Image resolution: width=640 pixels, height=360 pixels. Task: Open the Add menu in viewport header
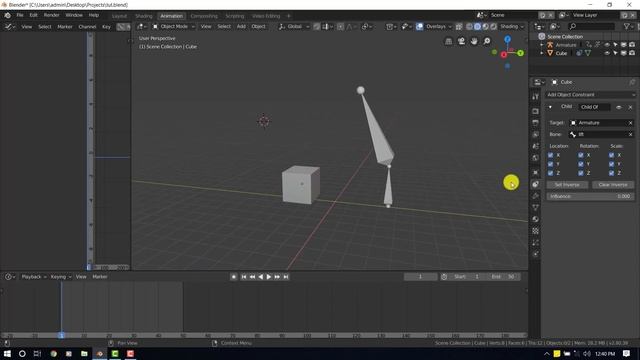[241, 27]
